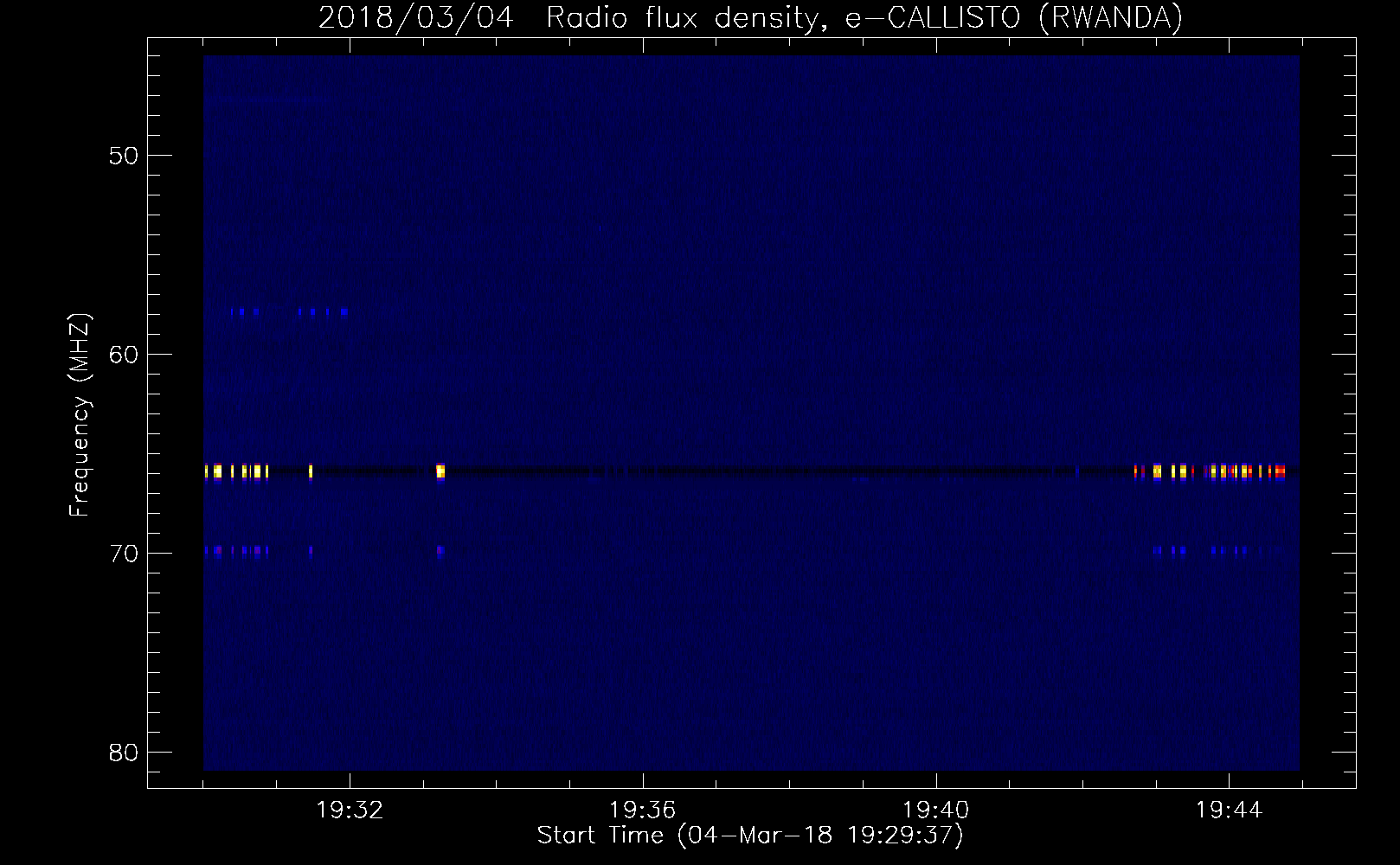
Task: Select the 50 MHz frequency axis label
Action: coord(124,156)
